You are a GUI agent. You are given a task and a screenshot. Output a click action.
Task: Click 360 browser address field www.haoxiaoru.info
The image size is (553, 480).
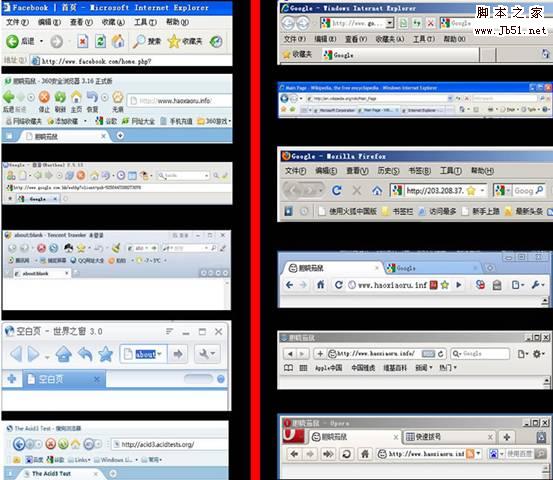click(179, 101)
